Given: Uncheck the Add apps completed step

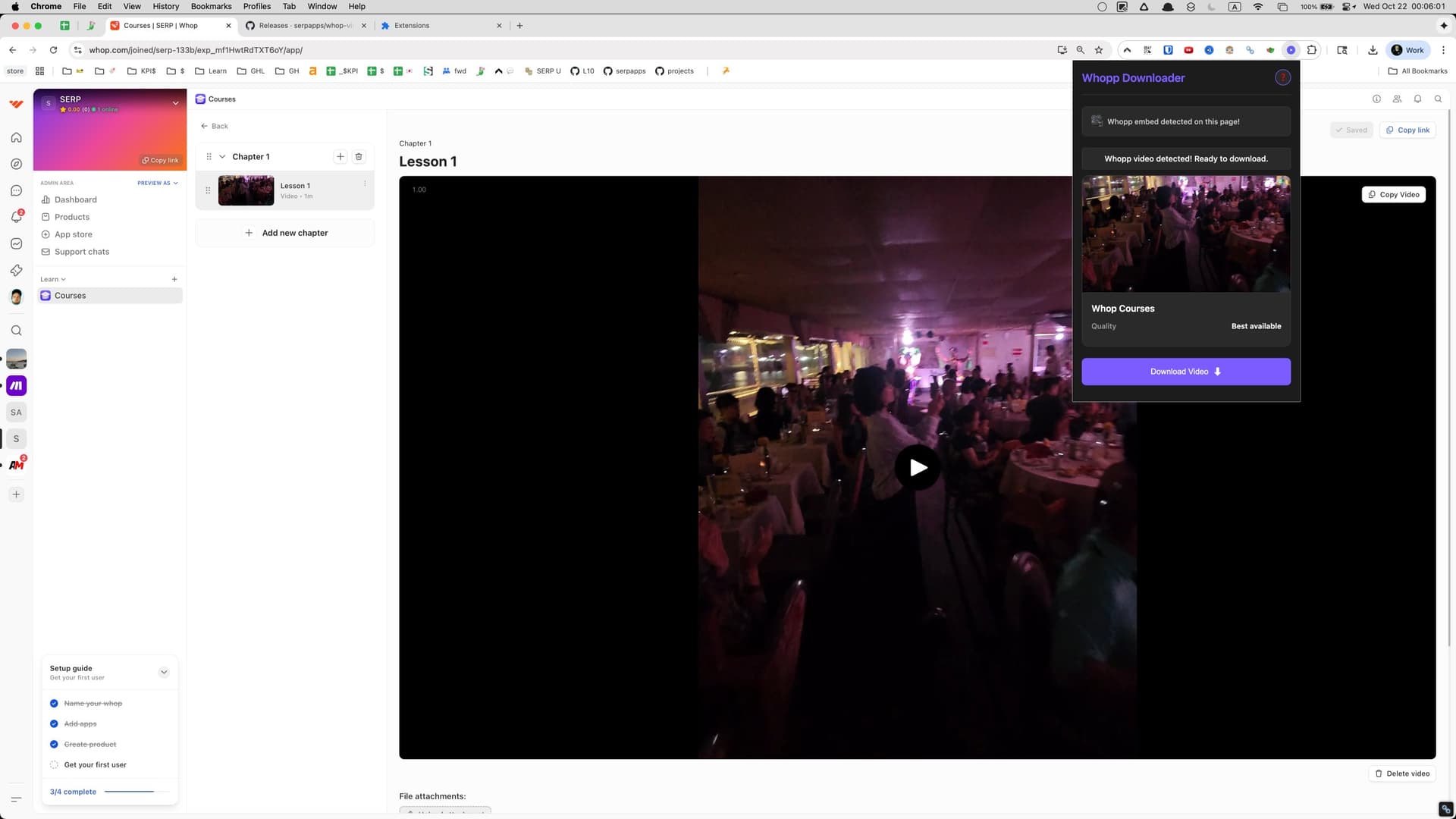Looking at the screenshot, I should point(54,723).
